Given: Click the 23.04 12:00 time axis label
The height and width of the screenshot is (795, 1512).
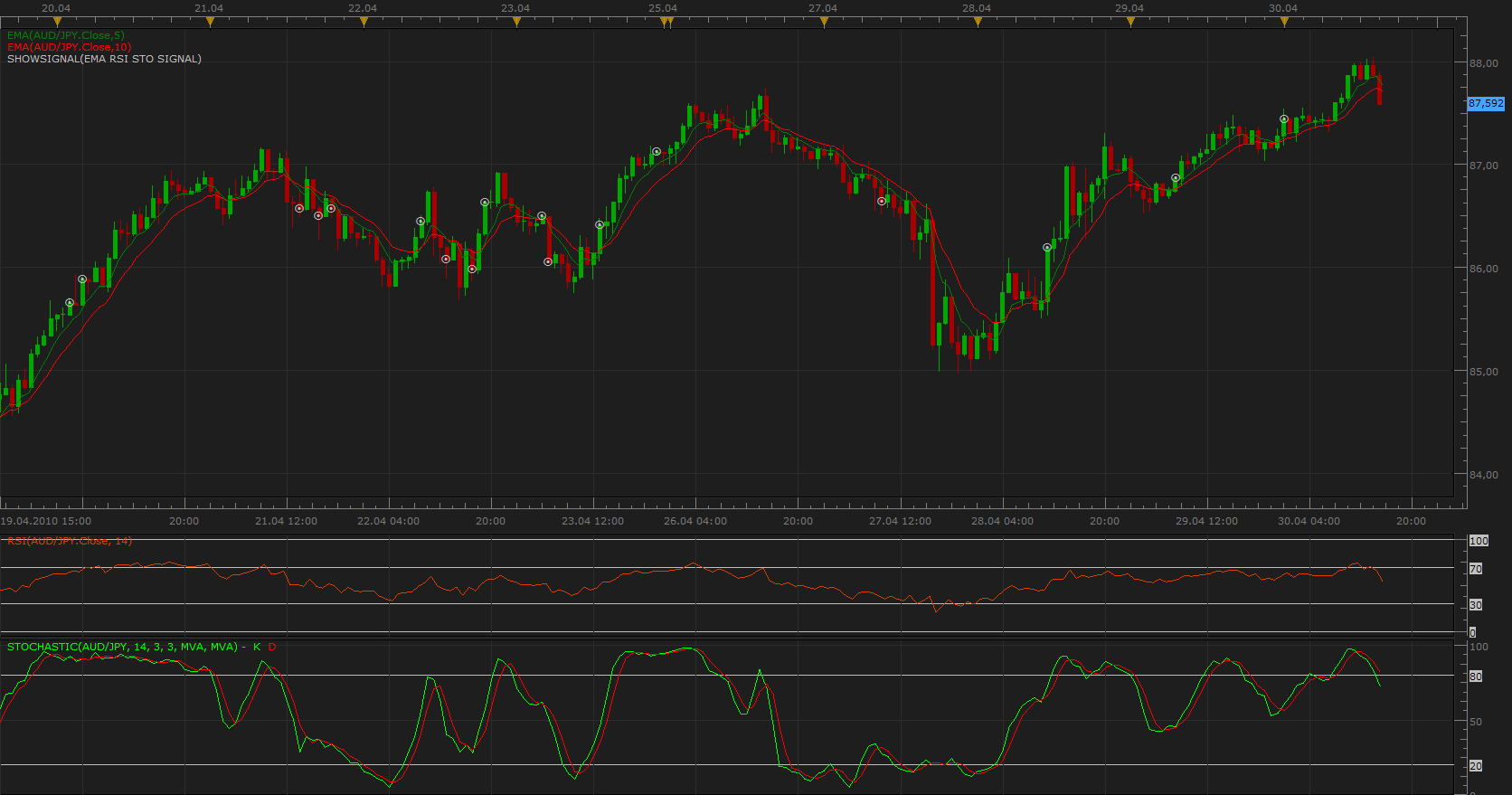Looking at the screenshot, I should point(592,521).
